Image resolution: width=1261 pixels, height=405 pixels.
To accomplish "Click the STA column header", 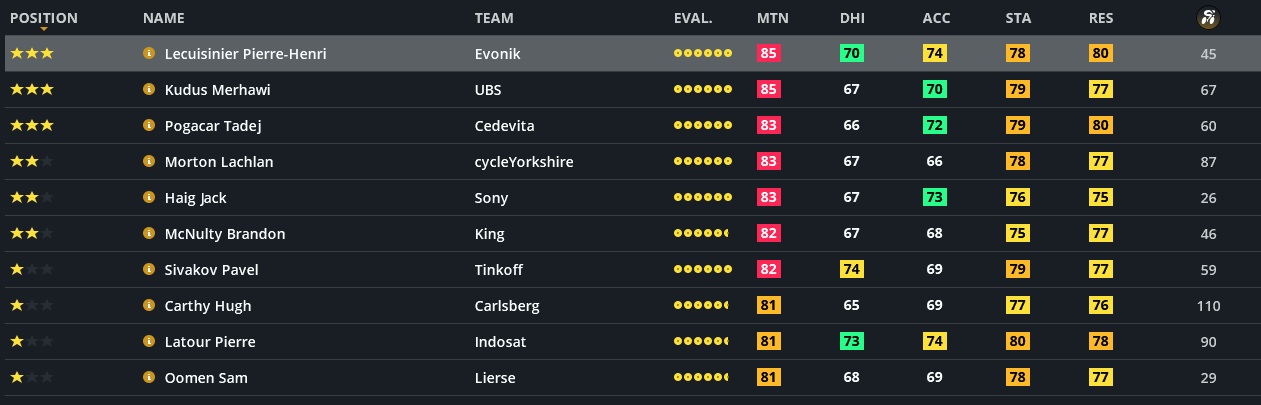I will (x=1017, y=18).
